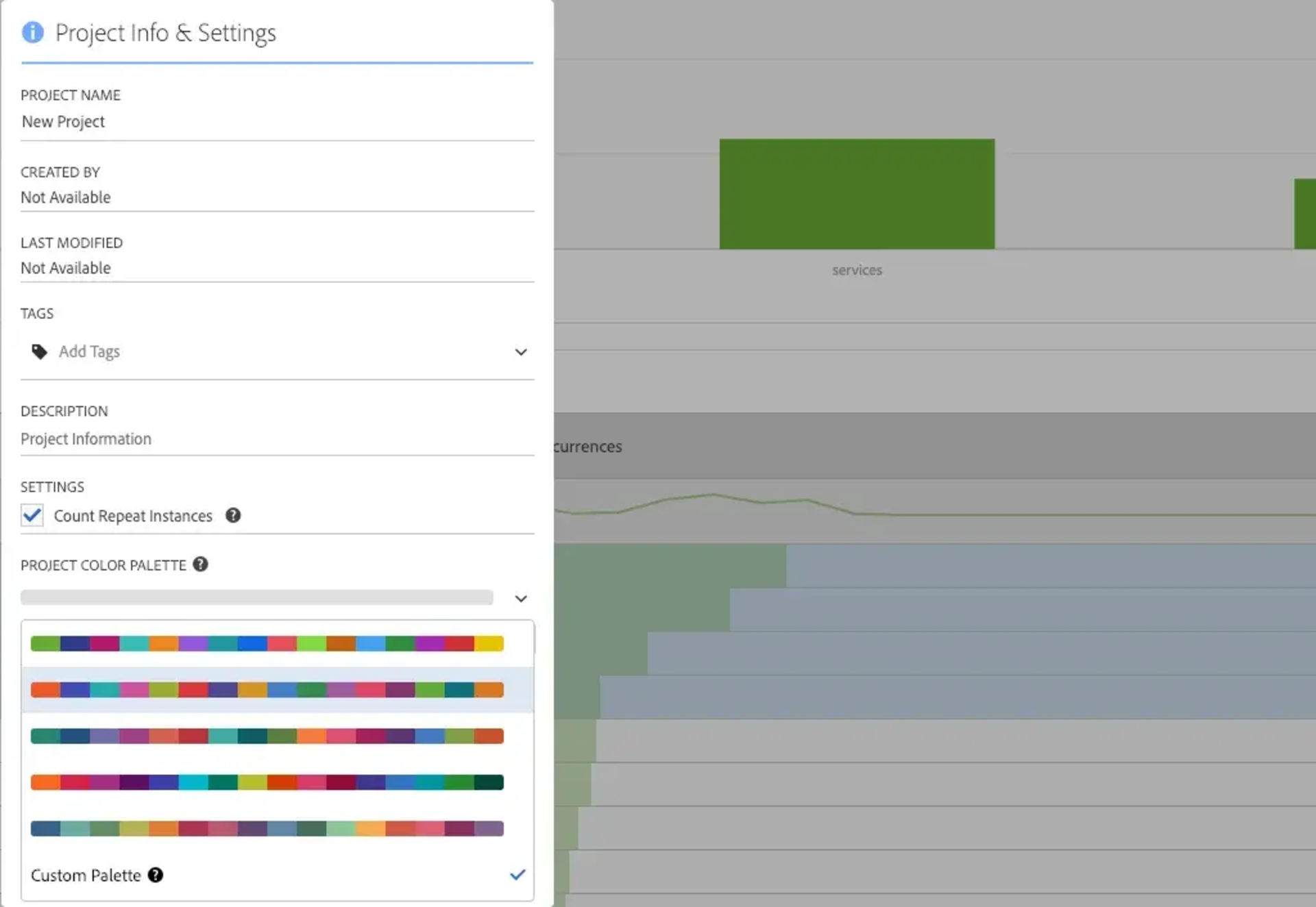Click the Custom Palette help icon
This screenshot has width=1316, height=907.
(x=156, y=875)
